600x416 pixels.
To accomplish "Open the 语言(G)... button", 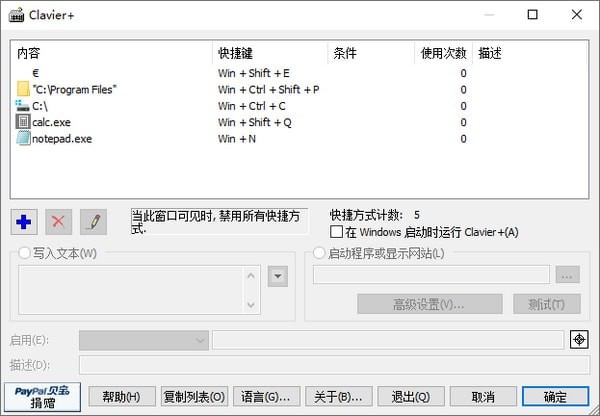I will tap(266, 396).
